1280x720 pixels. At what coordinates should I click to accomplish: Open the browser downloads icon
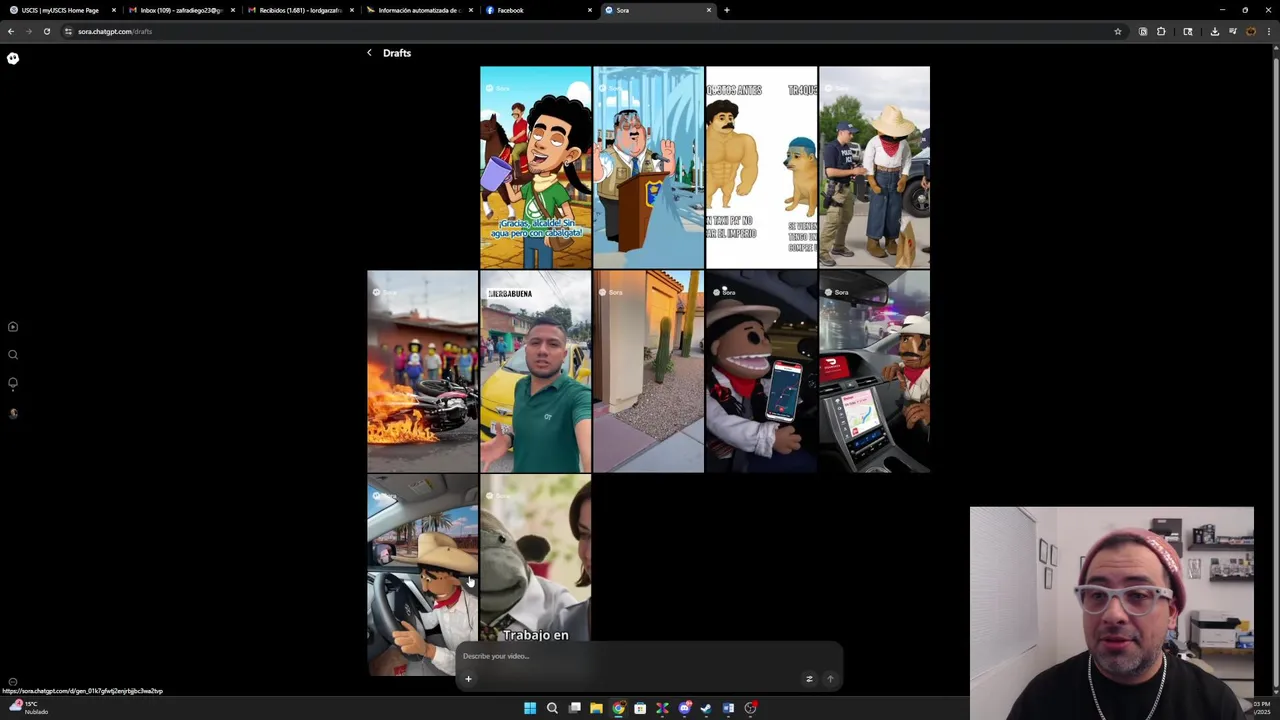(1214, 31)
